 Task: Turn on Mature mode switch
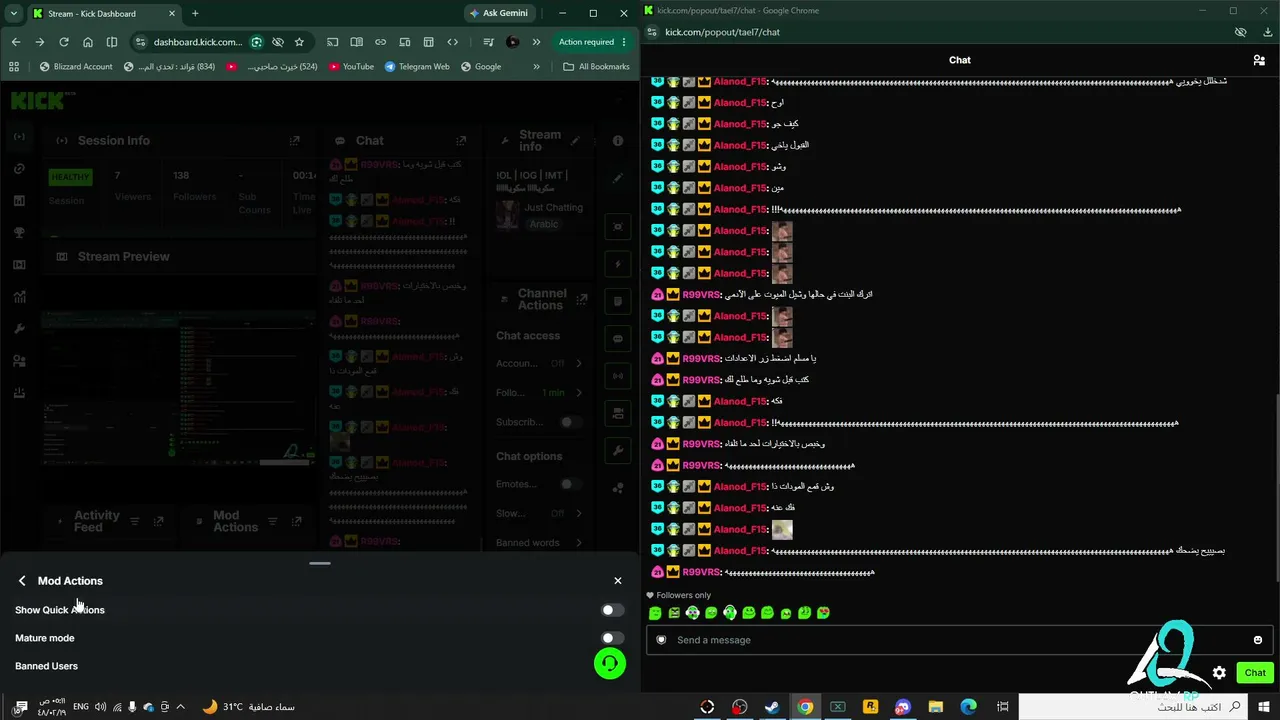tap(612, 638)
